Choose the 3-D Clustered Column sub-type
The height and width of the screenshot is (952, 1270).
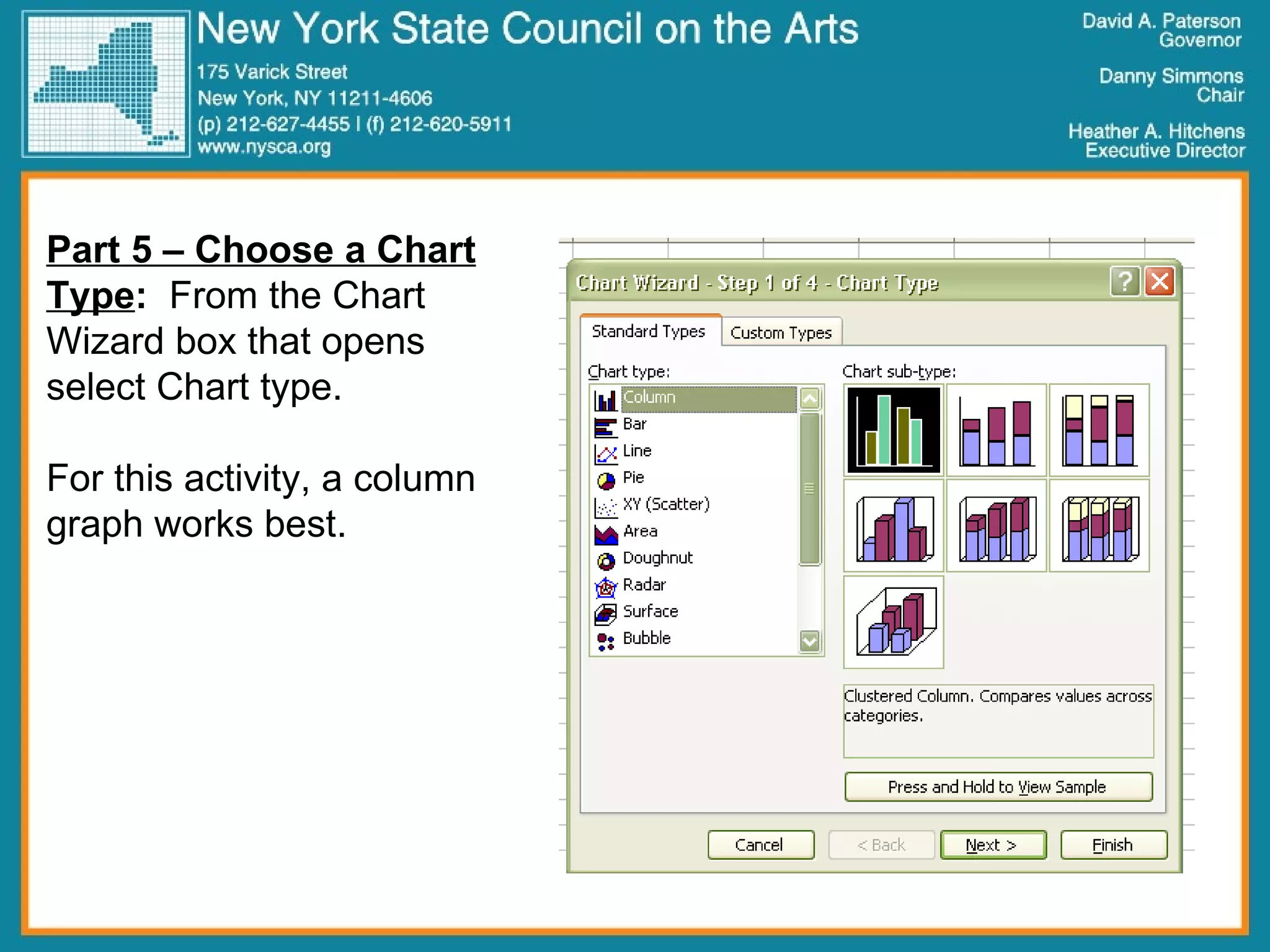(x=894, y=526)
